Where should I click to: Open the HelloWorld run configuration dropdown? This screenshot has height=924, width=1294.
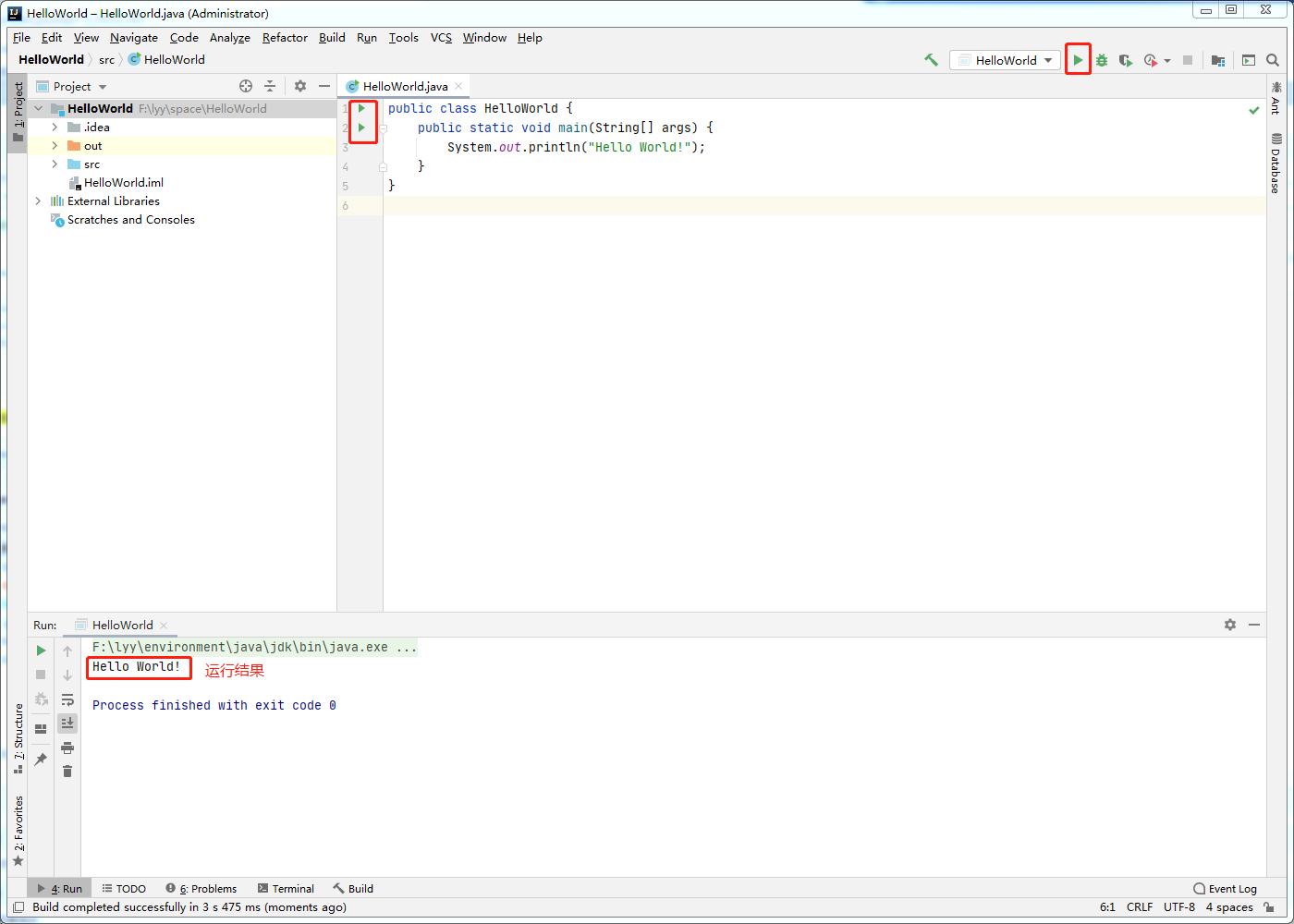click(x=1006, y=60)
